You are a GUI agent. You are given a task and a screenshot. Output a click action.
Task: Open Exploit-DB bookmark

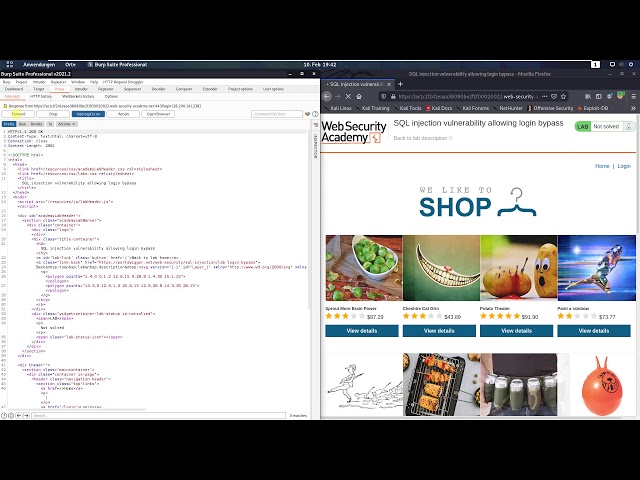click(x=593, y=108)
